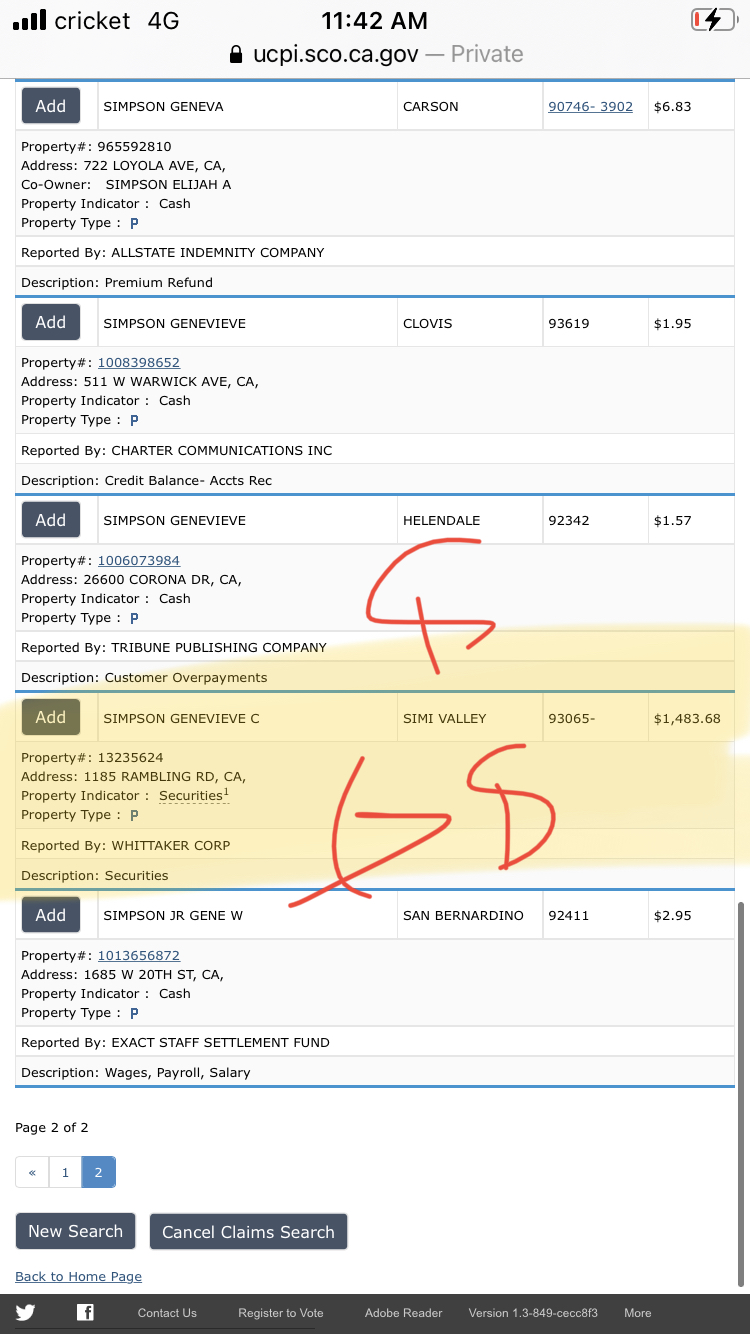Select zip code 92411
This screenshot has width=750, height=1334.
point(570,915)
